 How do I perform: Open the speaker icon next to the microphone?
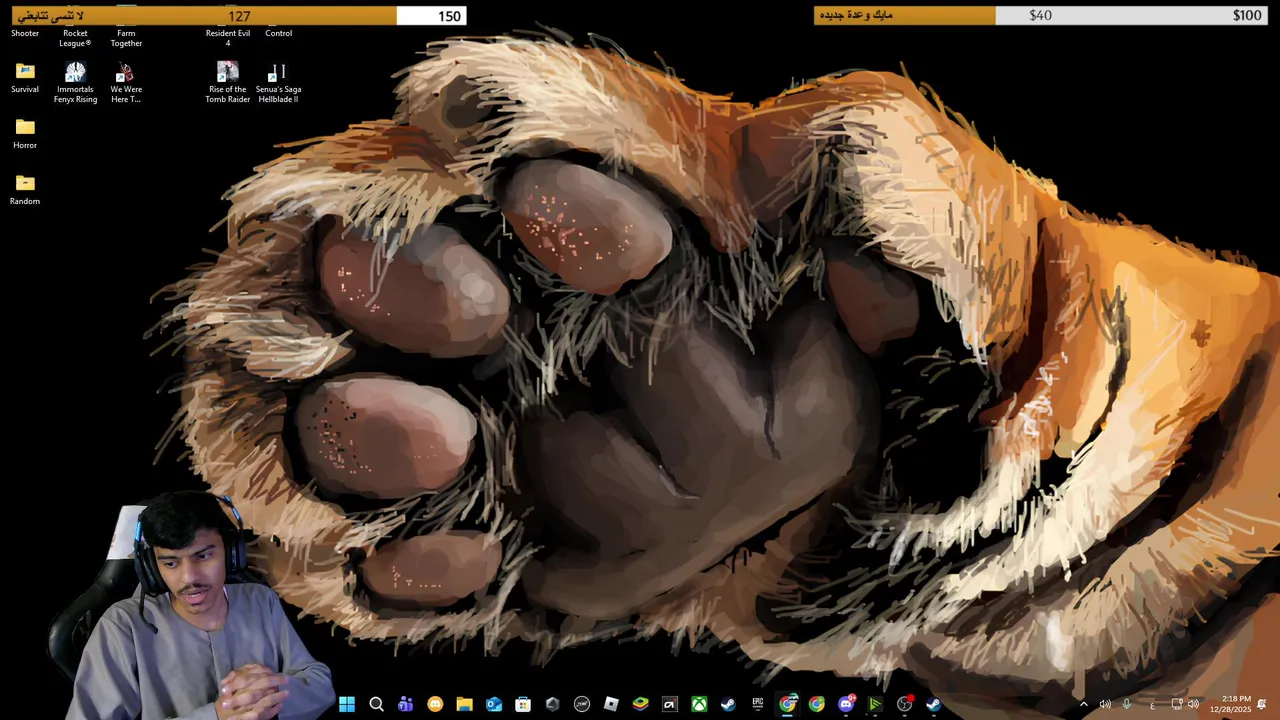pyautogui.click(x=1105, y=704)
